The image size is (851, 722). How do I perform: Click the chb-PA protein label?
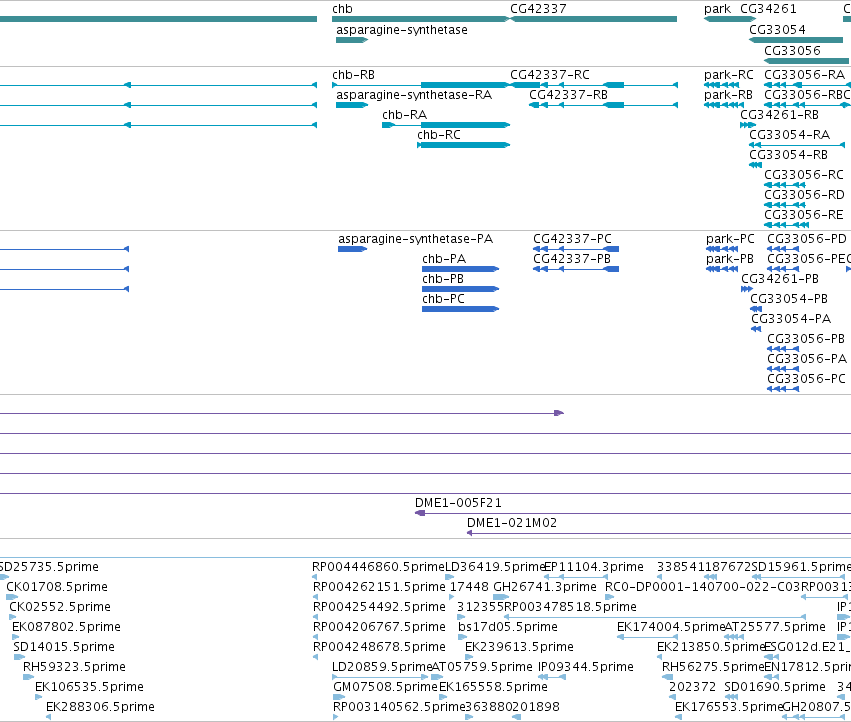click(x=444, y=259)
